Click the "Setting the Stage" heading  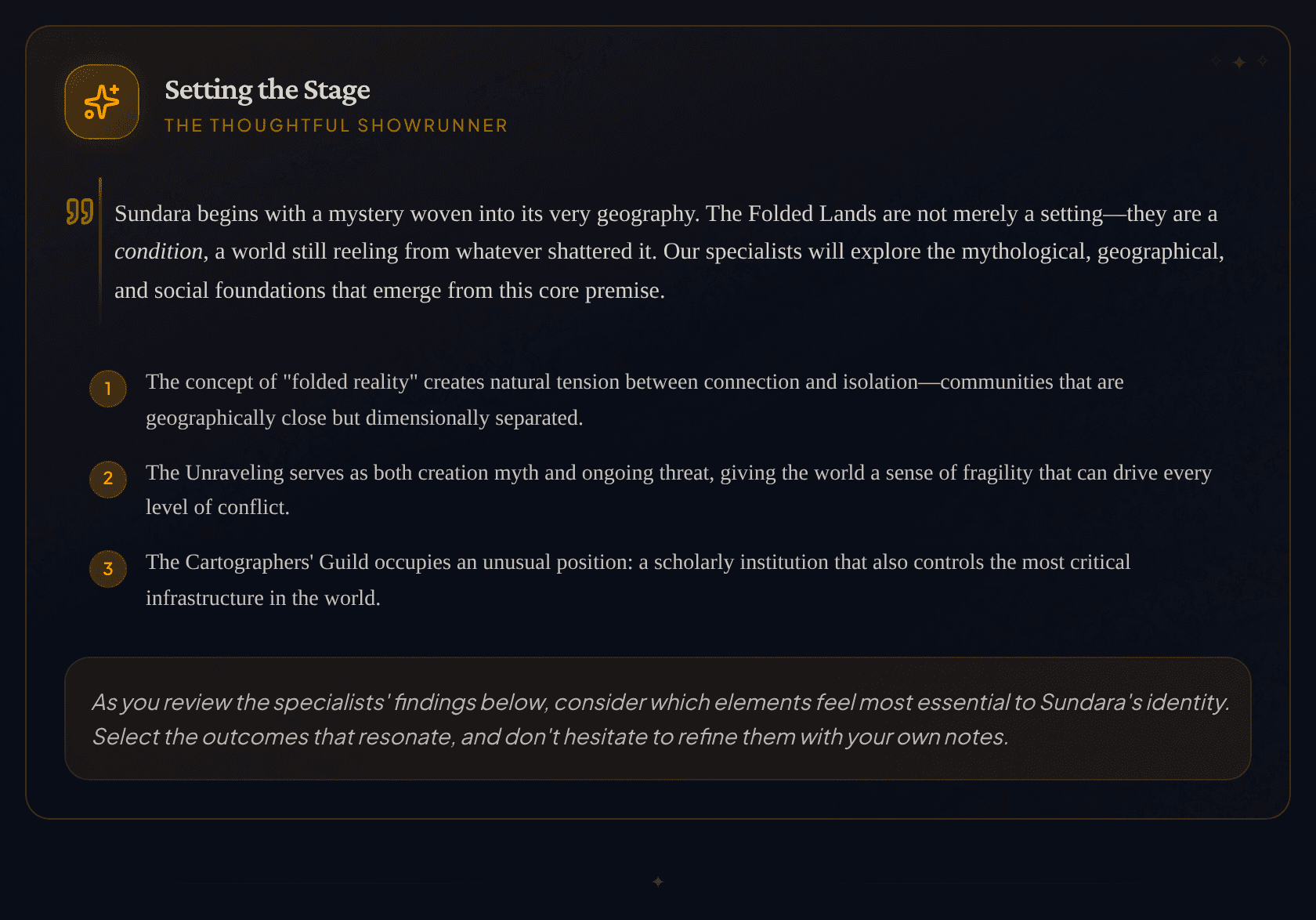[x=267, y=90]
